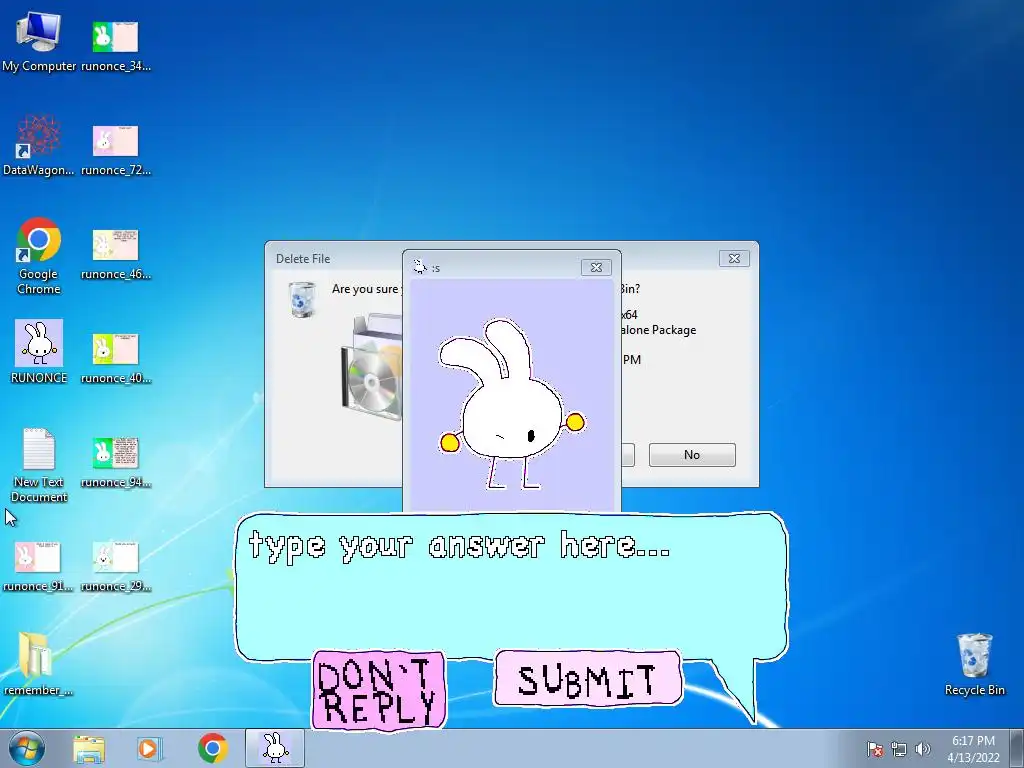Click the type your answer here field
This screenshot has width=1024, height=768.
coord(511,586)
